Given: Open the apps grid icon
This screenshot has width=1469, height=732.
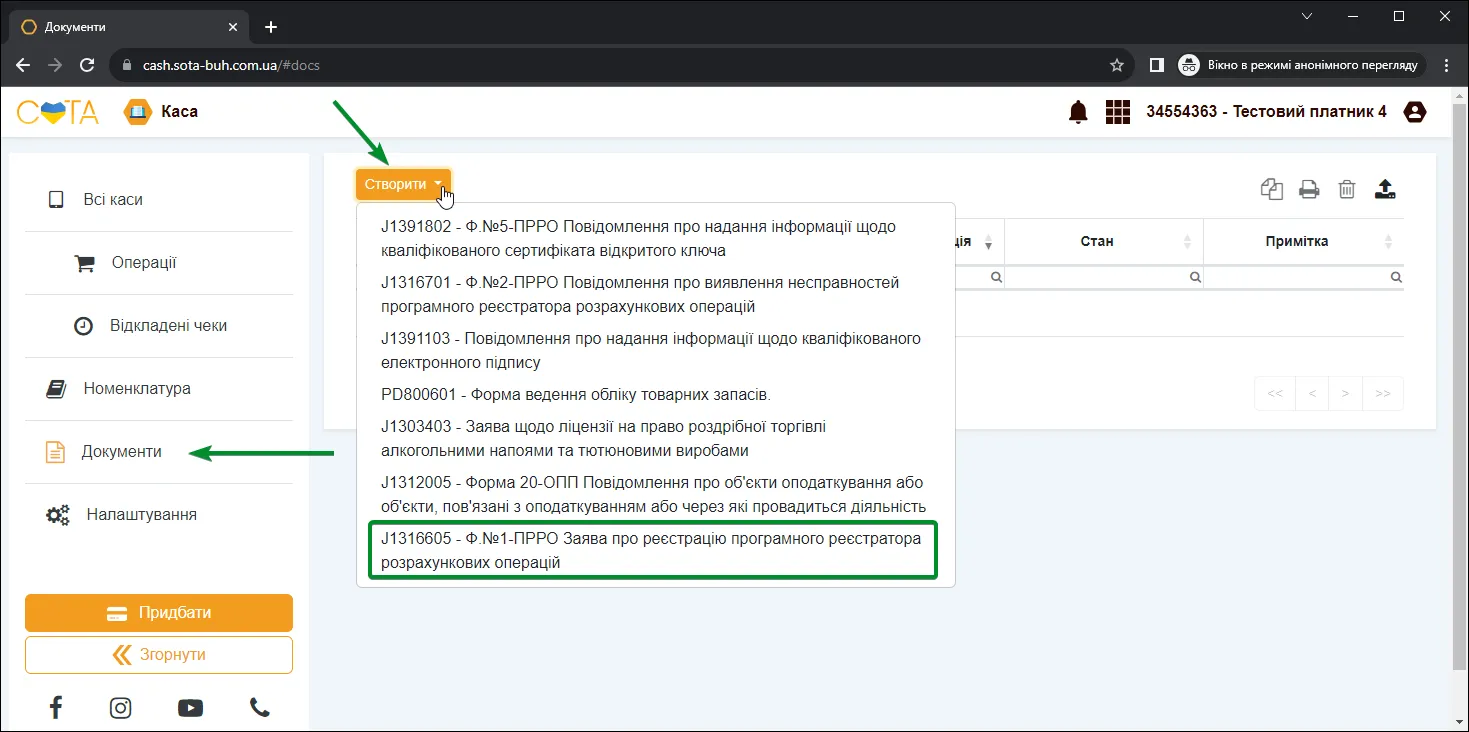Looking at the screenshot, I should tap(1117, 112).
